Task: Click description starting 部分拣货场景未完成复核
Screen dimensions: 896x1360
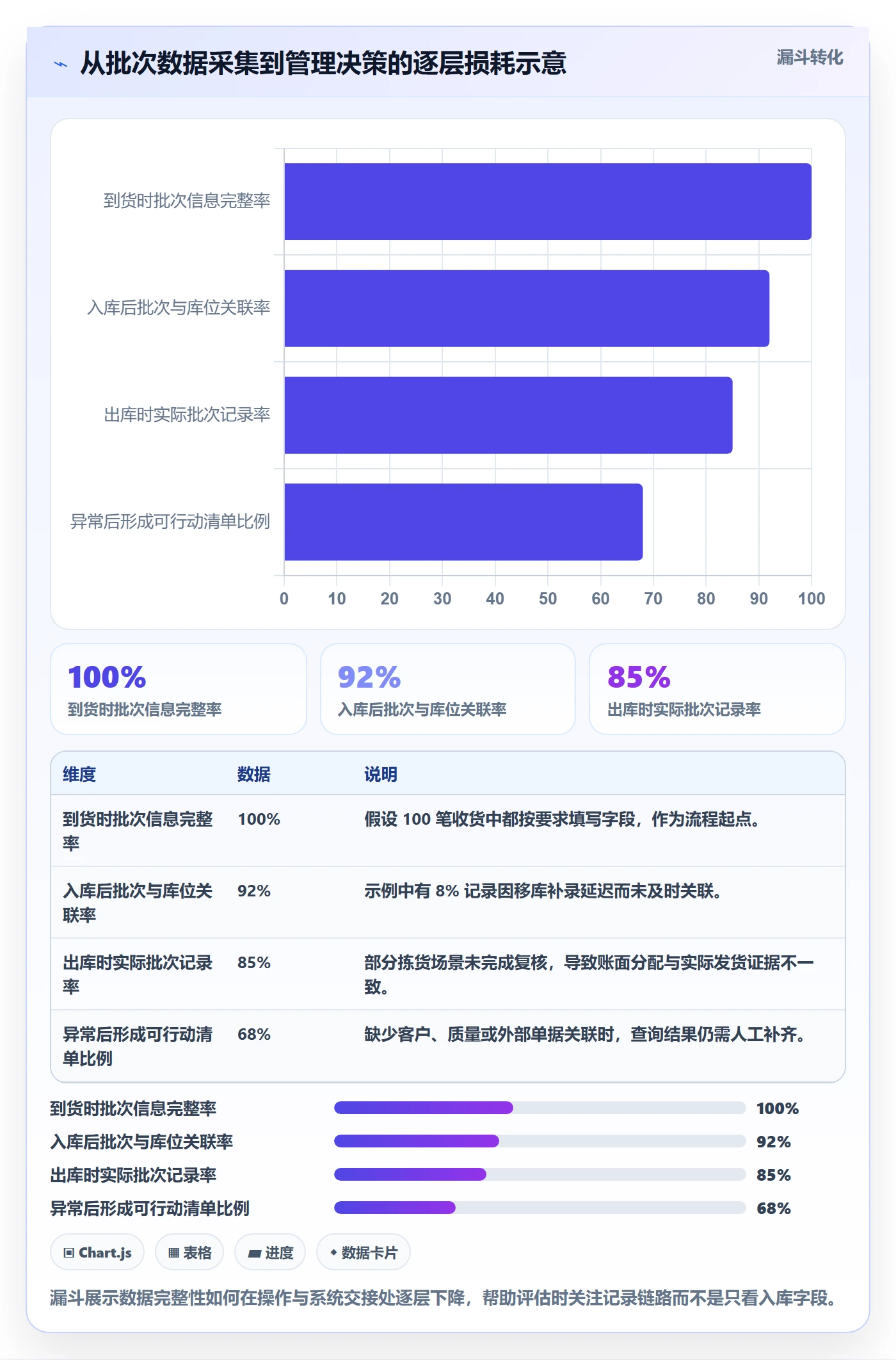Action: coord(589,975)
